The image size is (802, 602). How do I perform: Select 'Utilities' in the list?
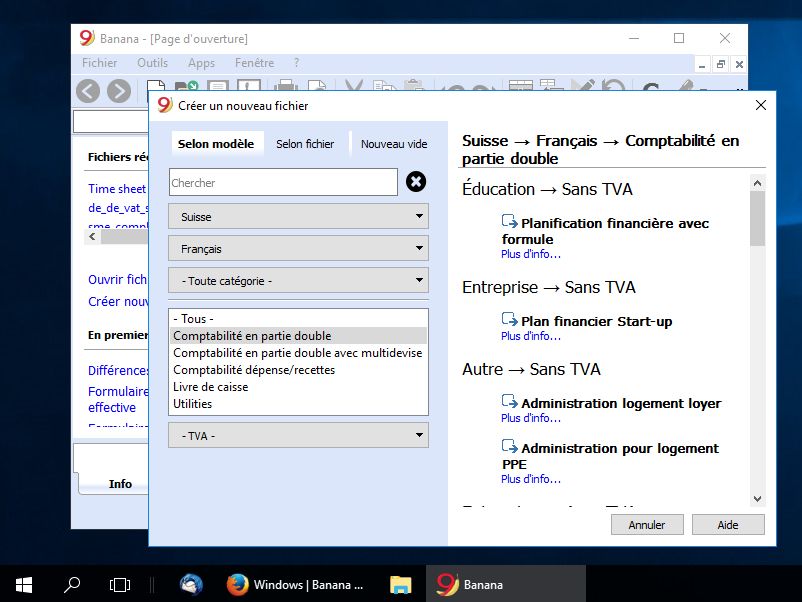coord(298,404)
